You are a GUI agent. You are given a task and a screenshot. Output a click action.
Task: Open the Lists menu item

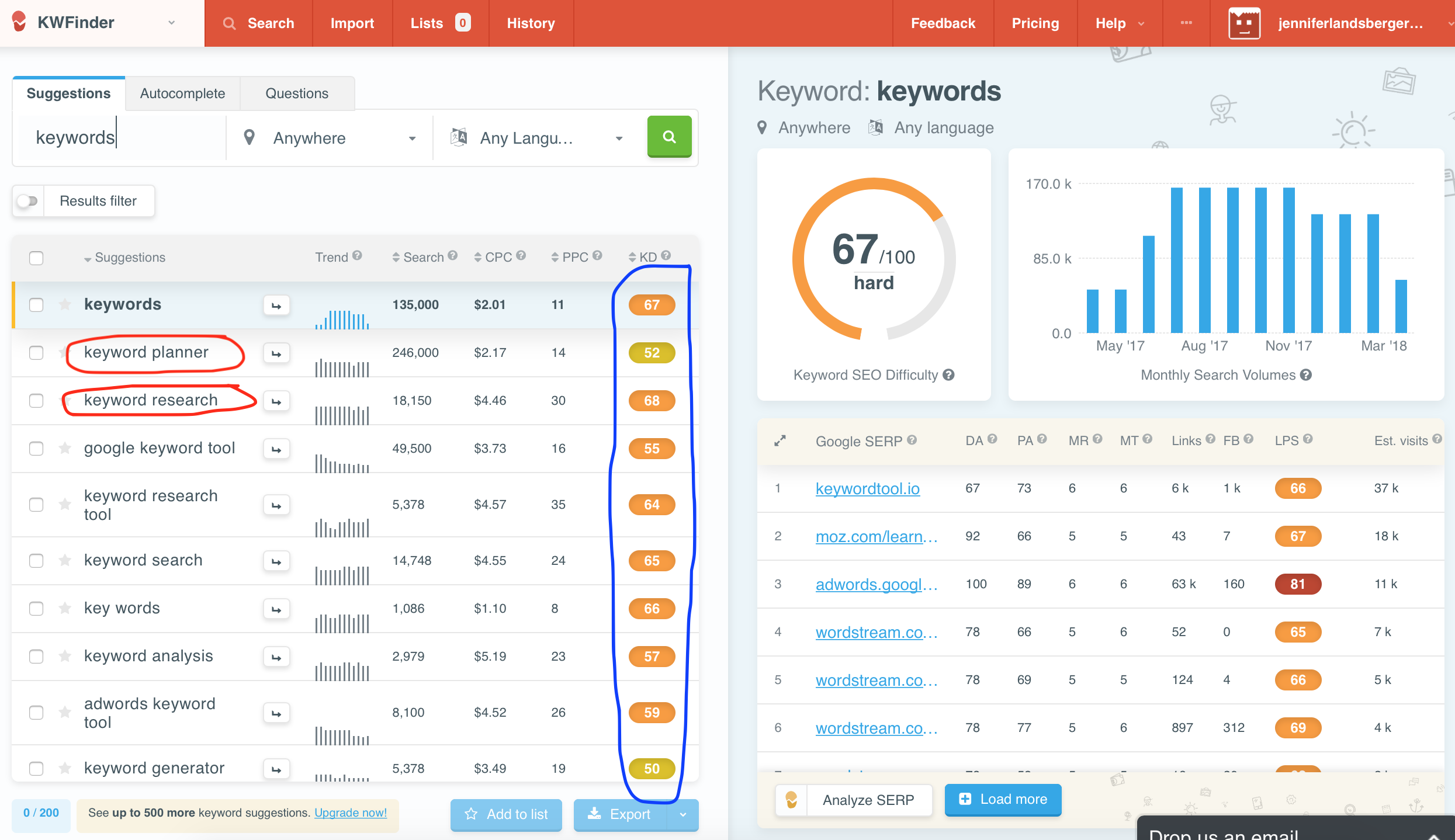(x=441, y=23)
